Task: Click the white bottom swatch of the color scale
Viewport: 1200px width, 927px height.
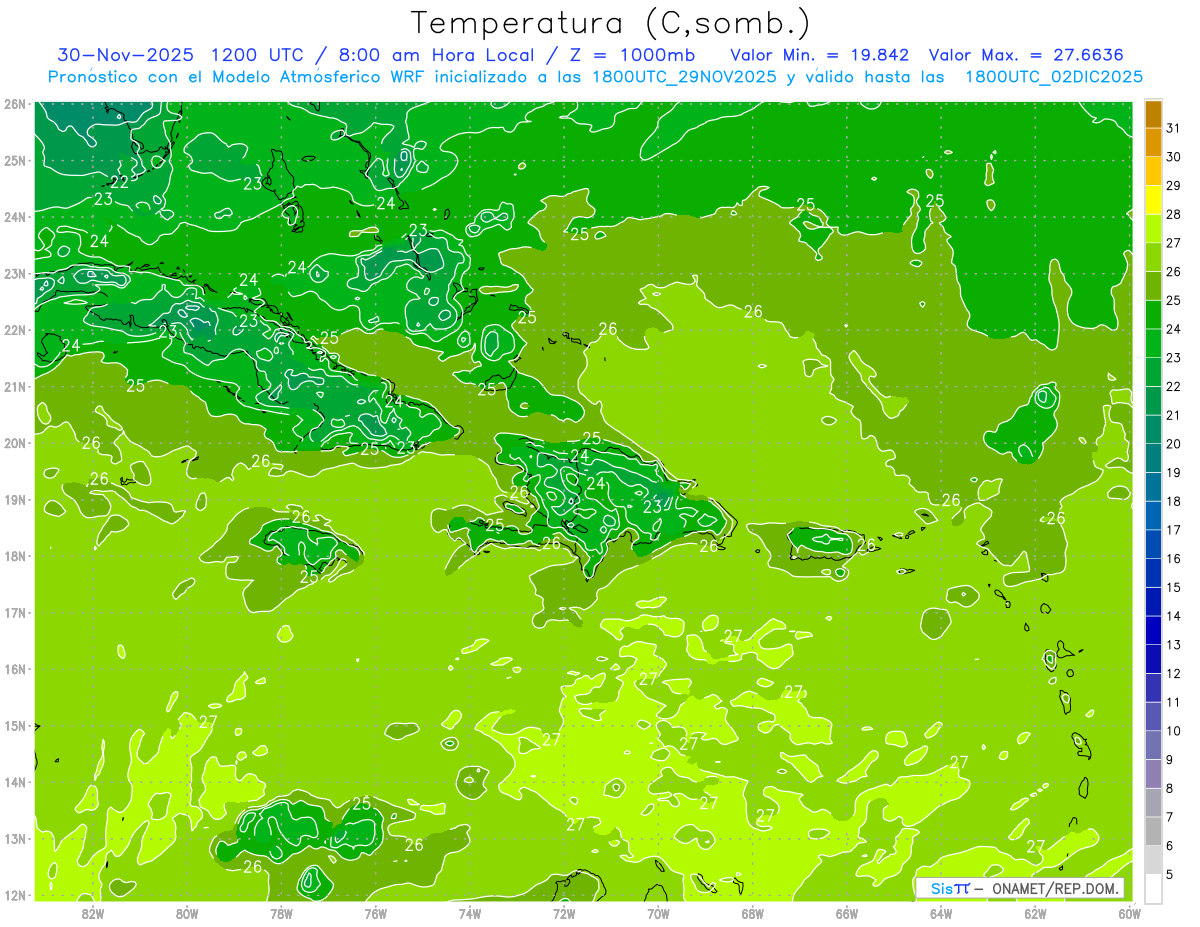Action: pos(1153,888)
